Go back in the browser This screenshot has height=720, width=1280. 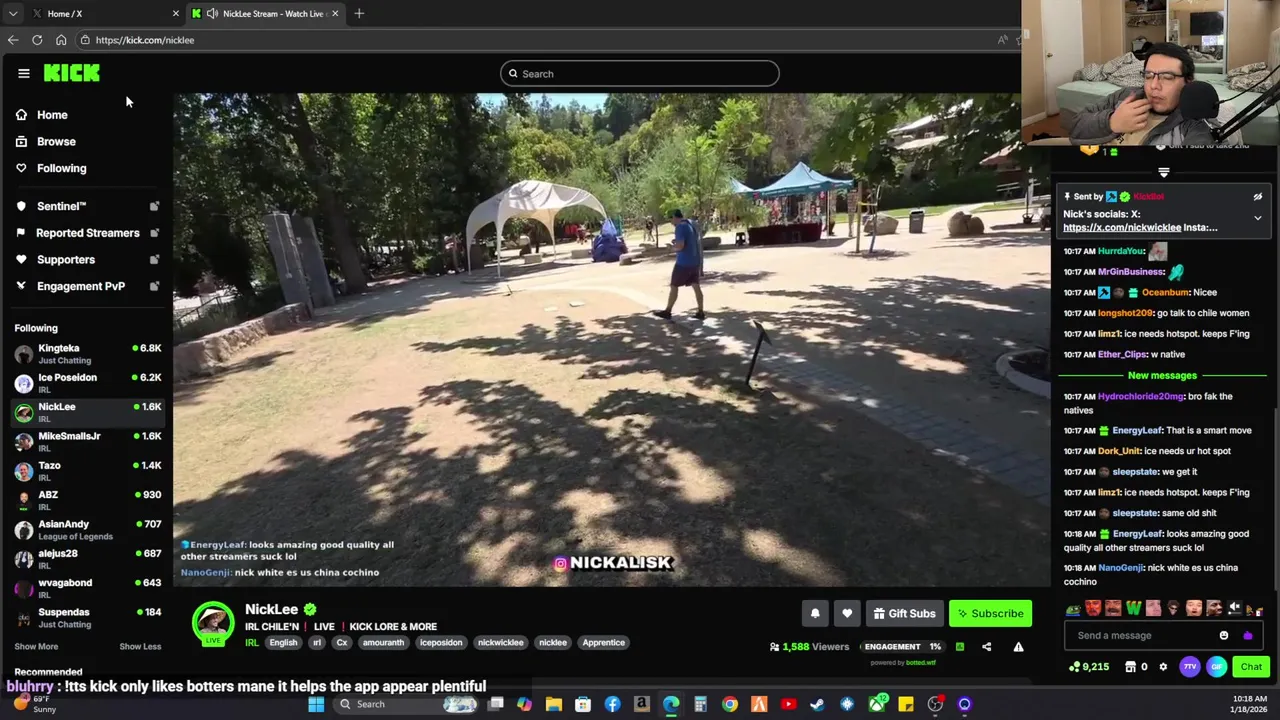[x=12, y=40]
